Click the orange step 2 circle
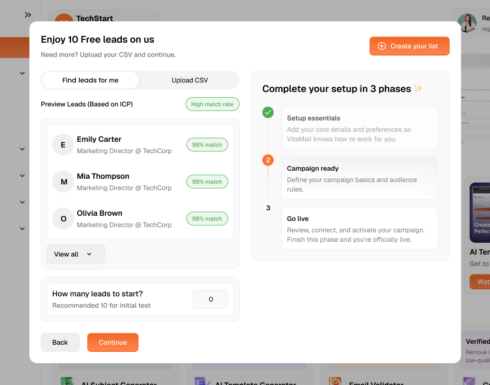Viewport: 490px width, 385px height. 268,160
